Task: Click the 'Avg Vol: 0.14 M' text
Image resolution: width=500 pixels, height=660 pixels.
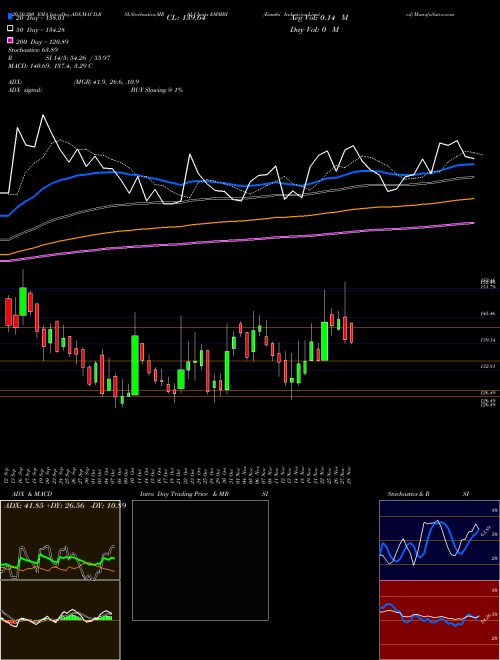Action: click(x=319, y=18)
